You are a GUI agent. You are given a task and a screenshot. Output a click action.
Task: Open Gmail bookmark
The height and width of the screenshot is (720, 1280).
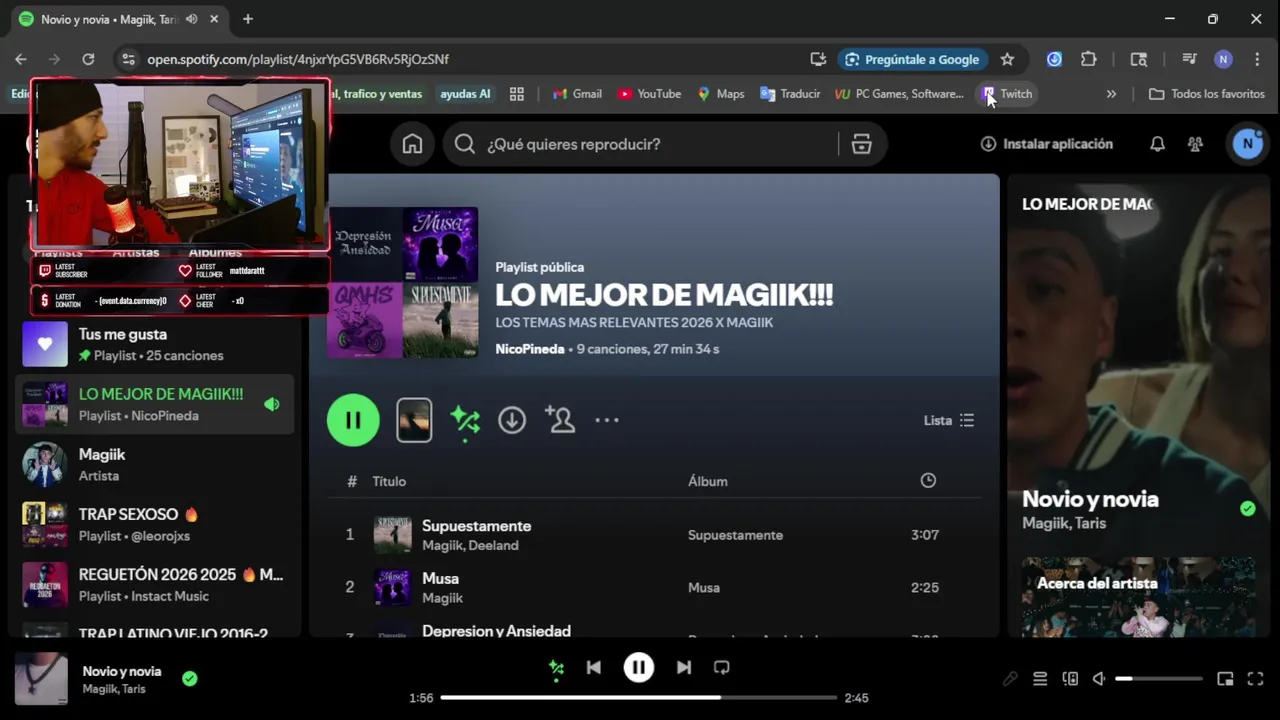point(576,94)
